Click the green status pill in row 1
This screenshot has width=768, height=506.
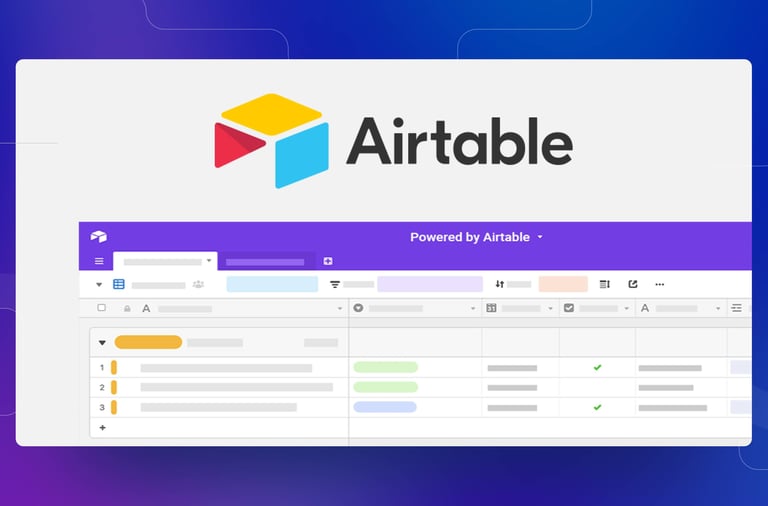385,367
